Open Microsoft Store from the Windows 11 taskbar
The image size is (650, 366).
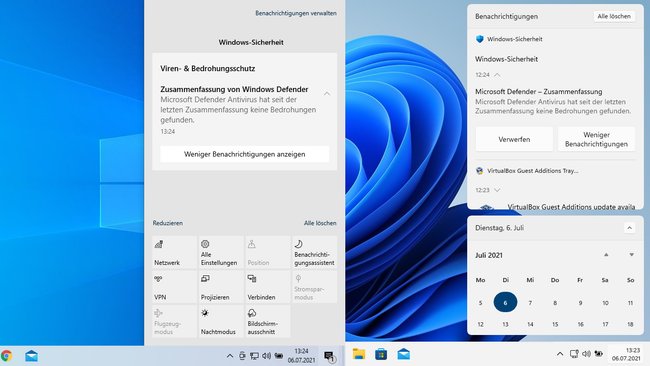[381, 354]
